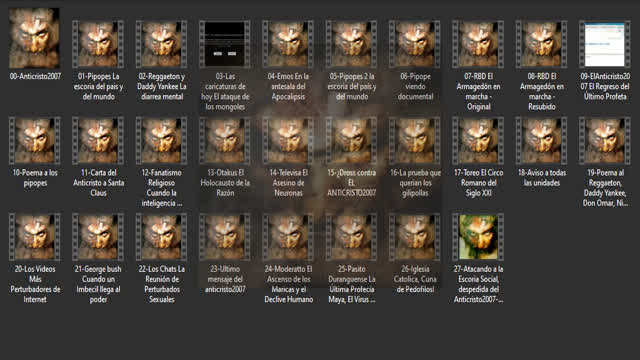This screenshot has width=640, height=360.
Task: Open video icon 21-George bush
Action: (x=98, y=237)
